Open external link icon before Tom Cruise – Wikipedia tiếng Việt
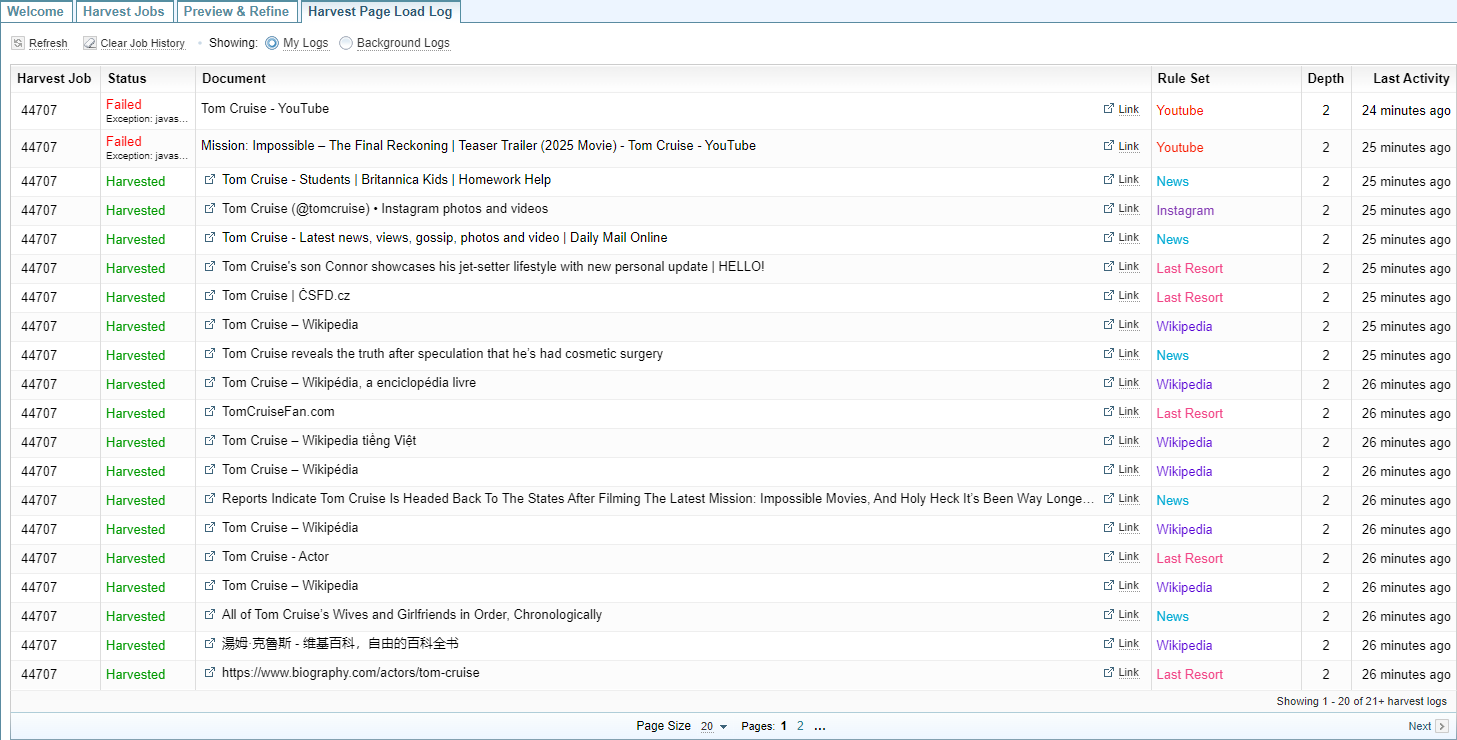The width and height of the screenshot is (1457, 740). [x=210, y=441]
